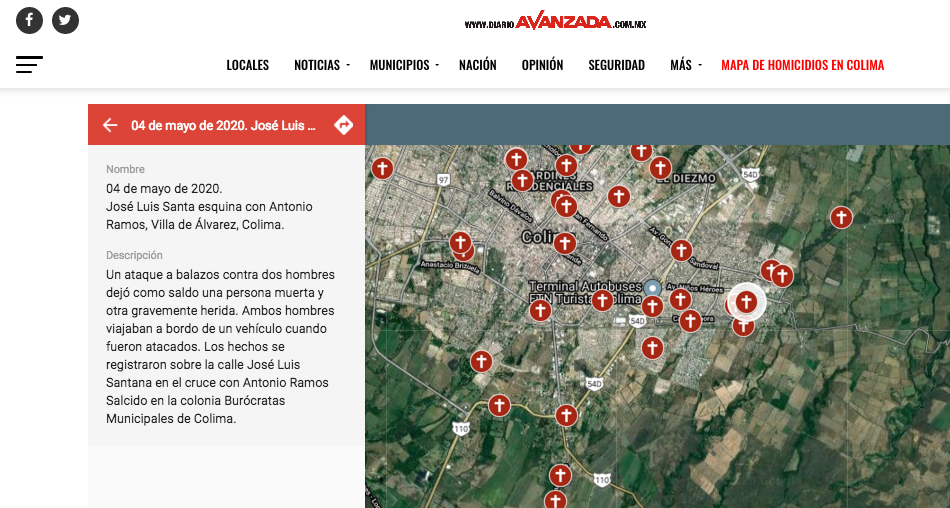Open the Facebook page icon
Screen dimensions: 950x508
29,20
